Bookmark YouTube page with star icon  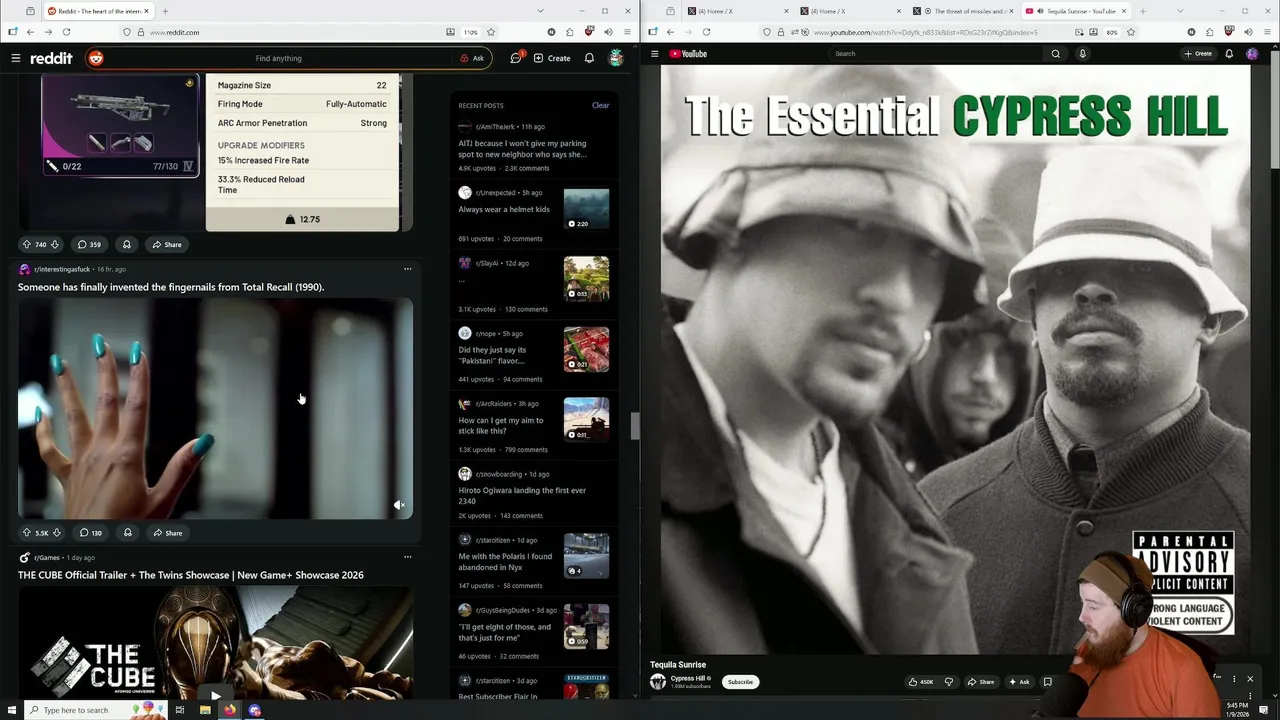point(1130,32)
